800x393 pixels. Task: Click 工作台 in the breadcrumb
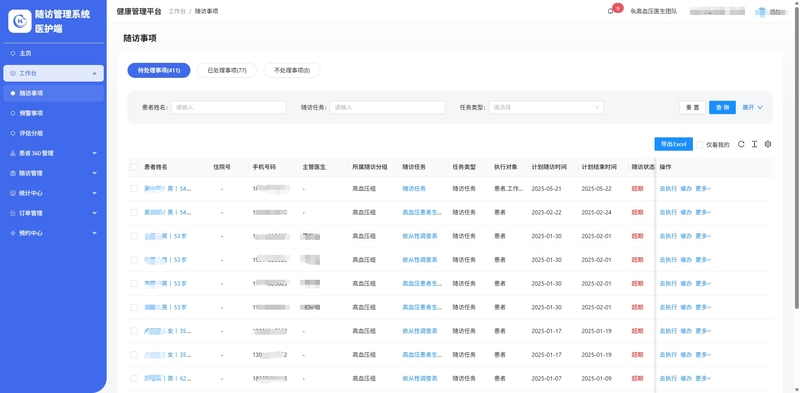pos(177,11)
